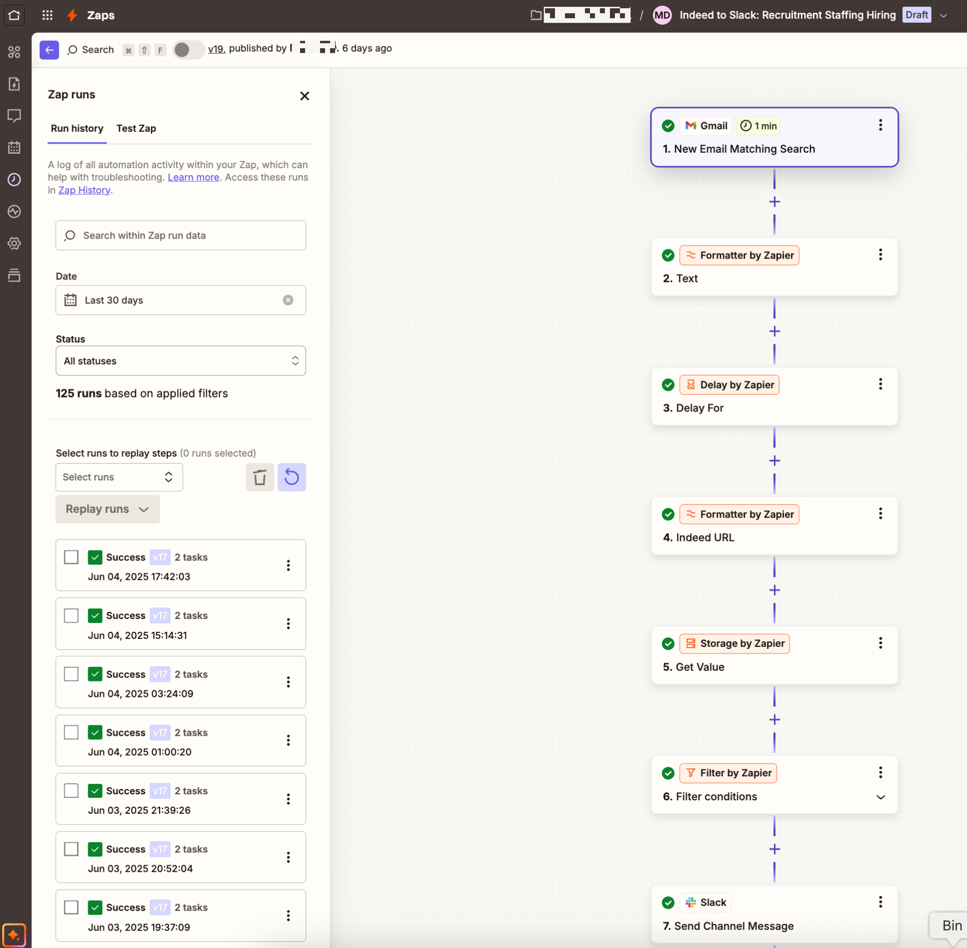Select the Slack Send Channel Message step
Screen dimensions: 967x948
point(775,914)
